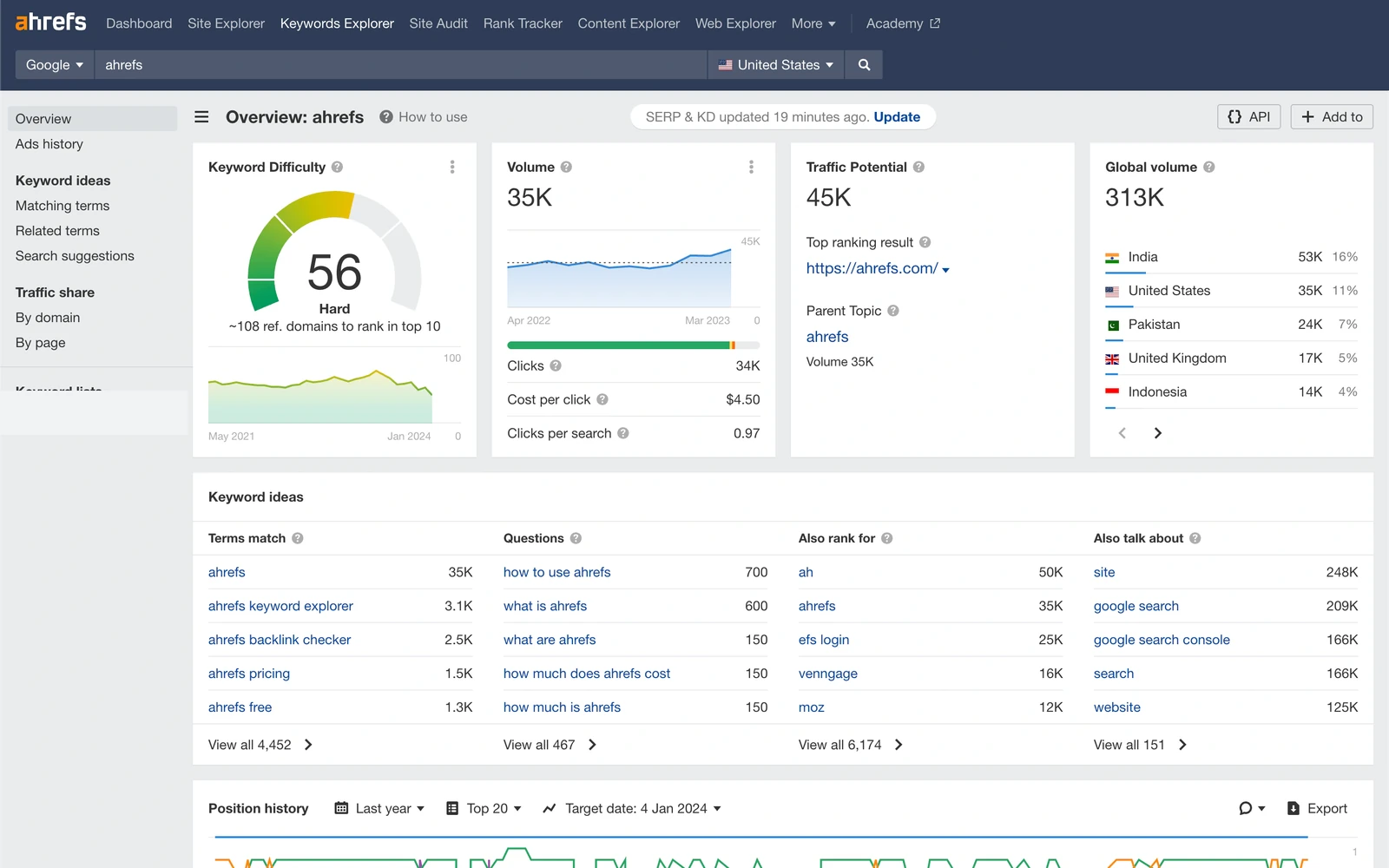Screen dimensions: 1389x868
Task: Click the Add to button
Action: pyautogui.click(x=1332, y=117)
